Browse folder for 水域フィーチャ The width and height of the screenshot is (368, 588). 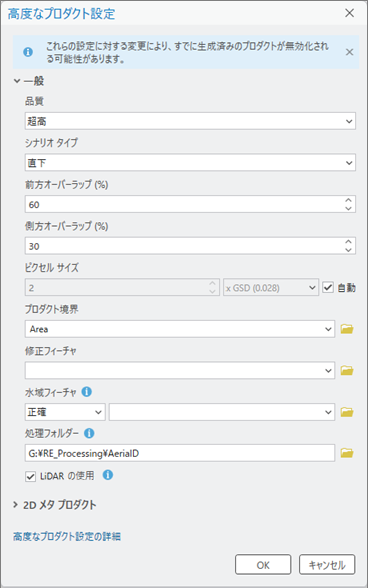[x=347, y=412]
